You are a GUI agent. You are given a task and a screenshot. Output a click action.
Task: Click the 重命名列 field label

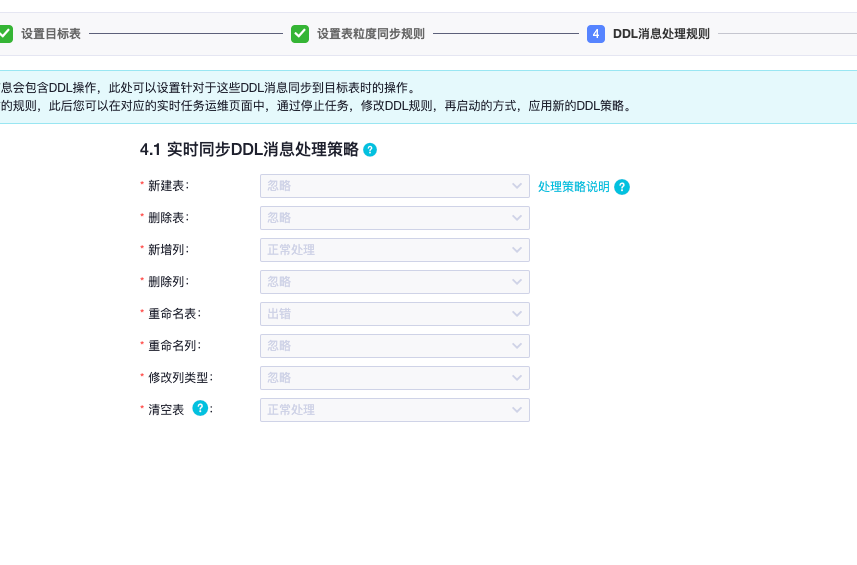[x=174, y=346]
